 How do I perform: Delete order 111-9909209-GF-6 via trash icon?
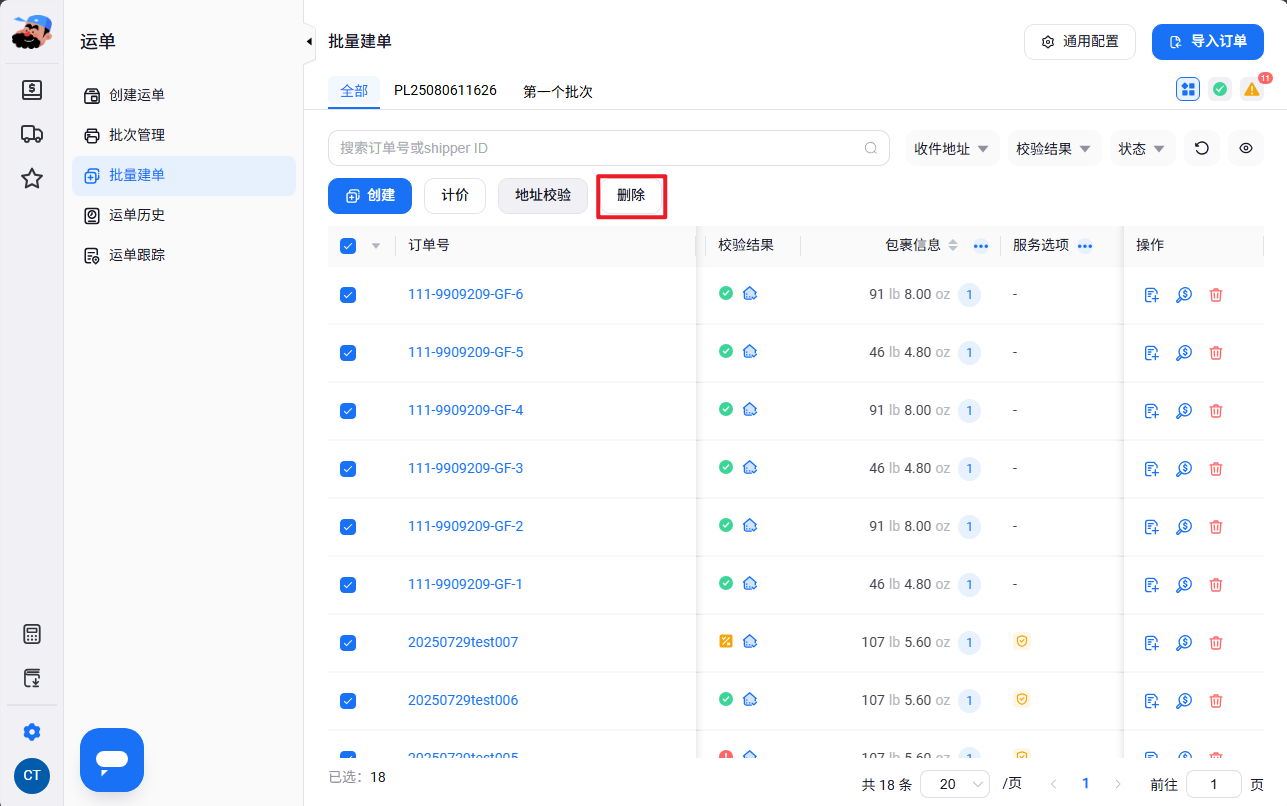(x=1216, y=295)
